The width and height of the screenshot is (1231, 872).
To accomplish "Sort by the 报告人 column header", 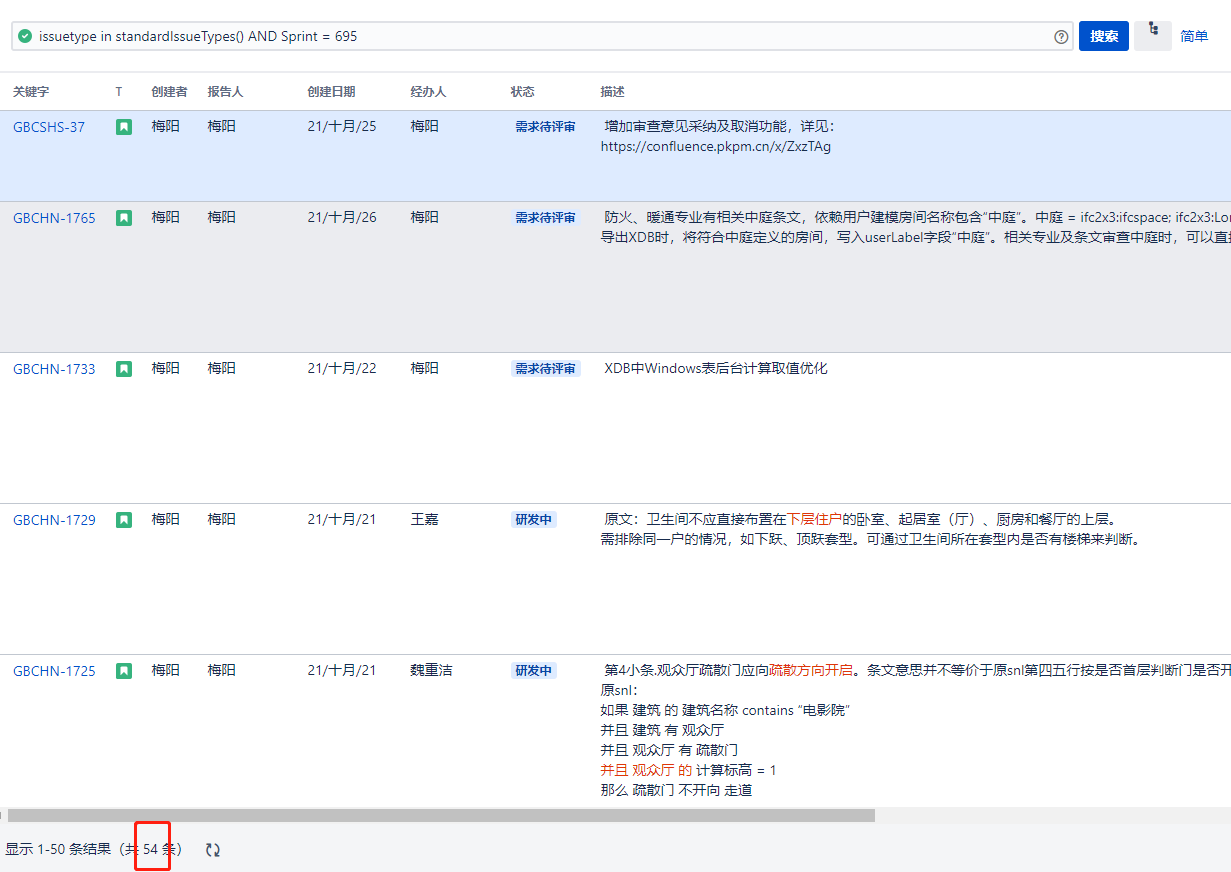I will point(225,92).
